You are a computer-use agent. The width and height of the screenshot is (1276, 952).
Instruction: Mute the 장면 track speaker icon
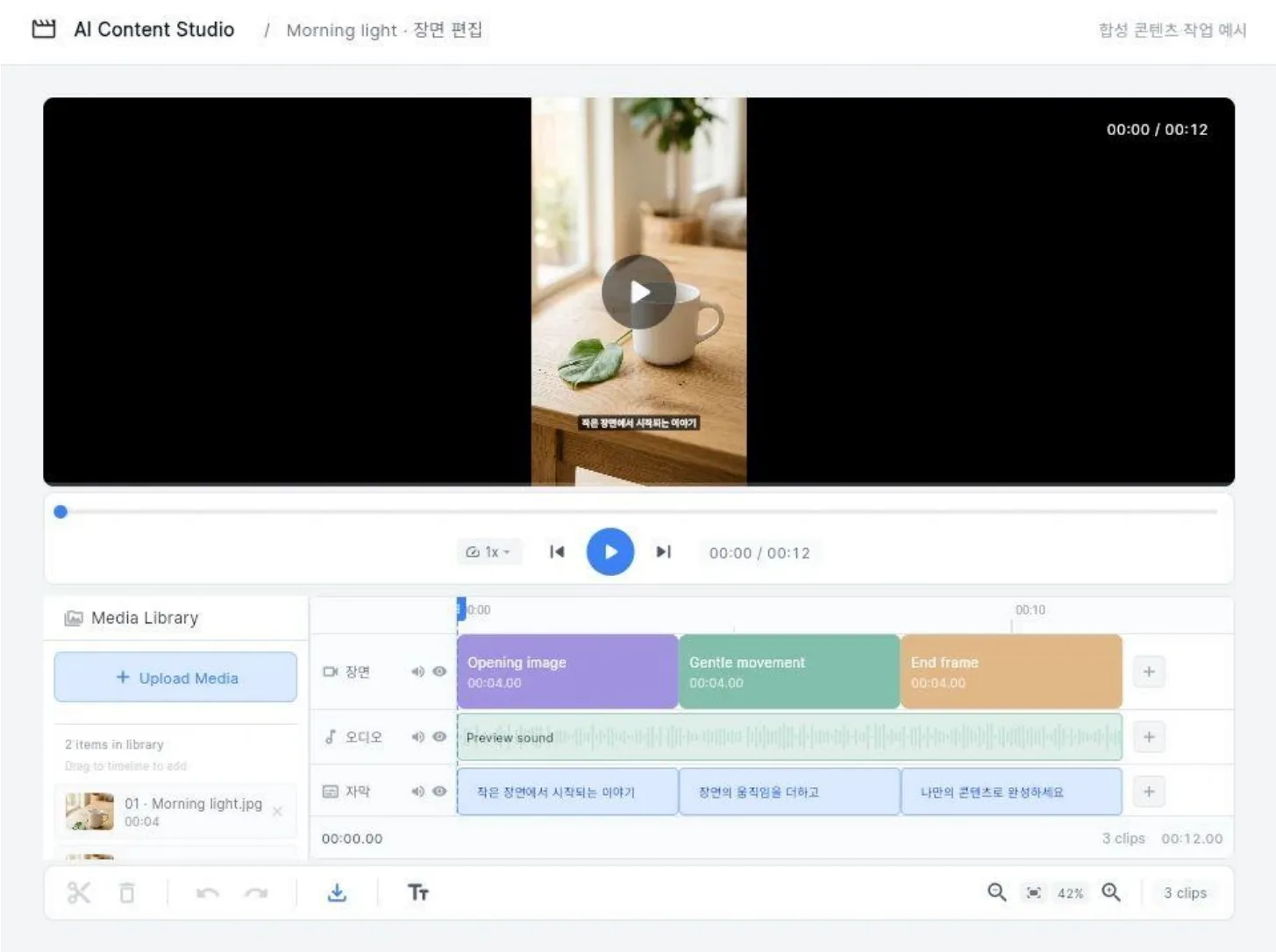(417, 671)
